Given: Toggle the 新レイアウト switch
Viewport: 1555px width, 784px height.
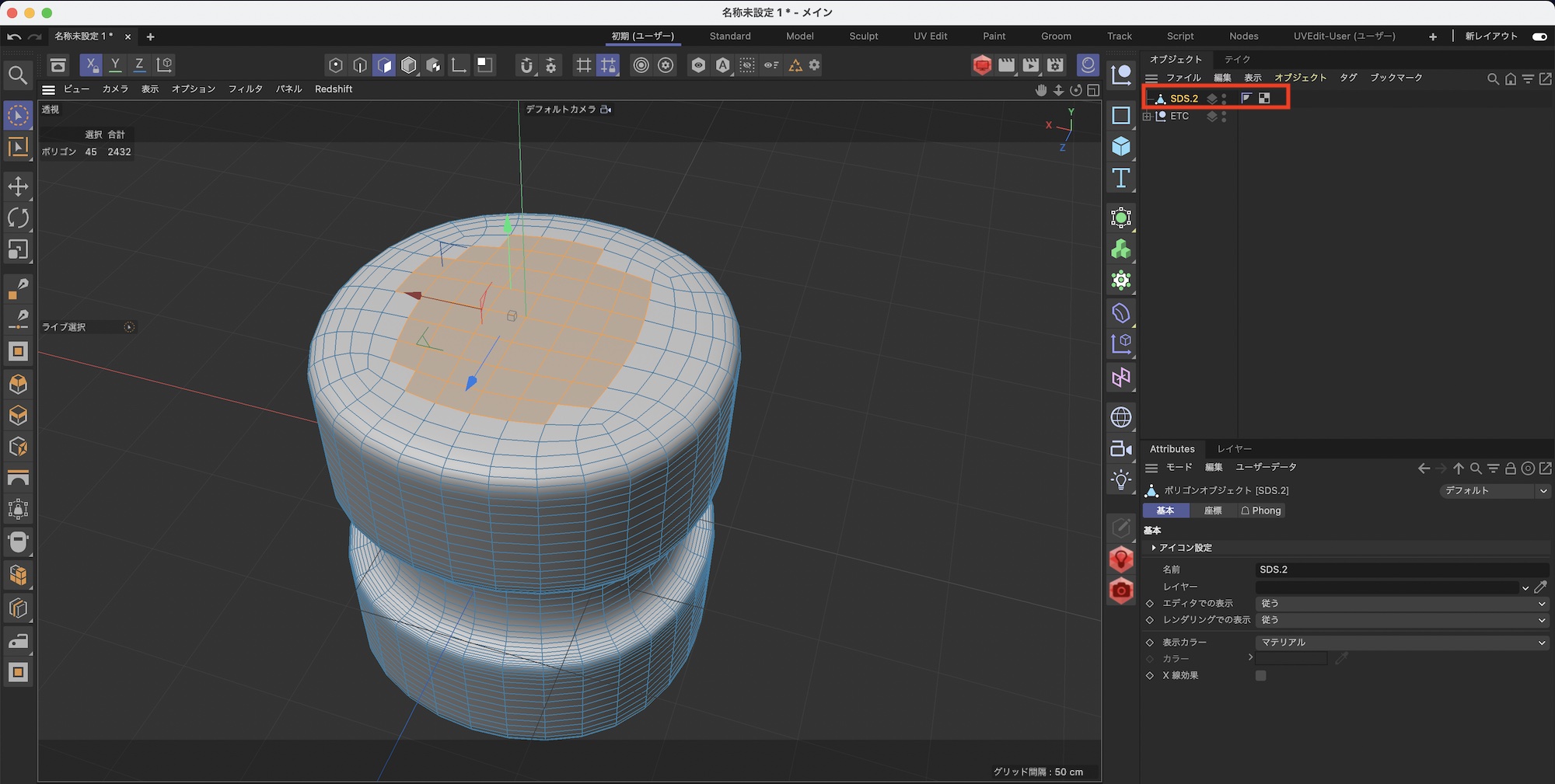Looking at the screenshot, I should [1539, 37].
